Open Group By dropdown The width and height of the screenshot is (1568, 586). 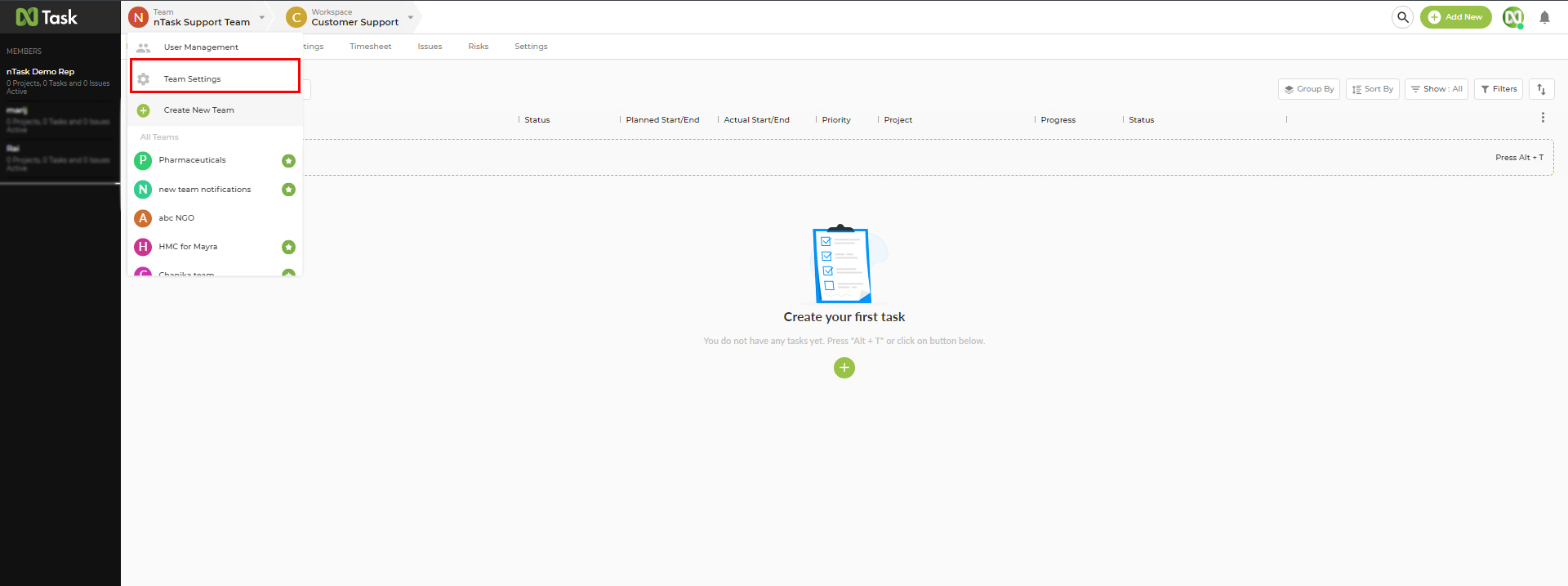(1308, 89)
